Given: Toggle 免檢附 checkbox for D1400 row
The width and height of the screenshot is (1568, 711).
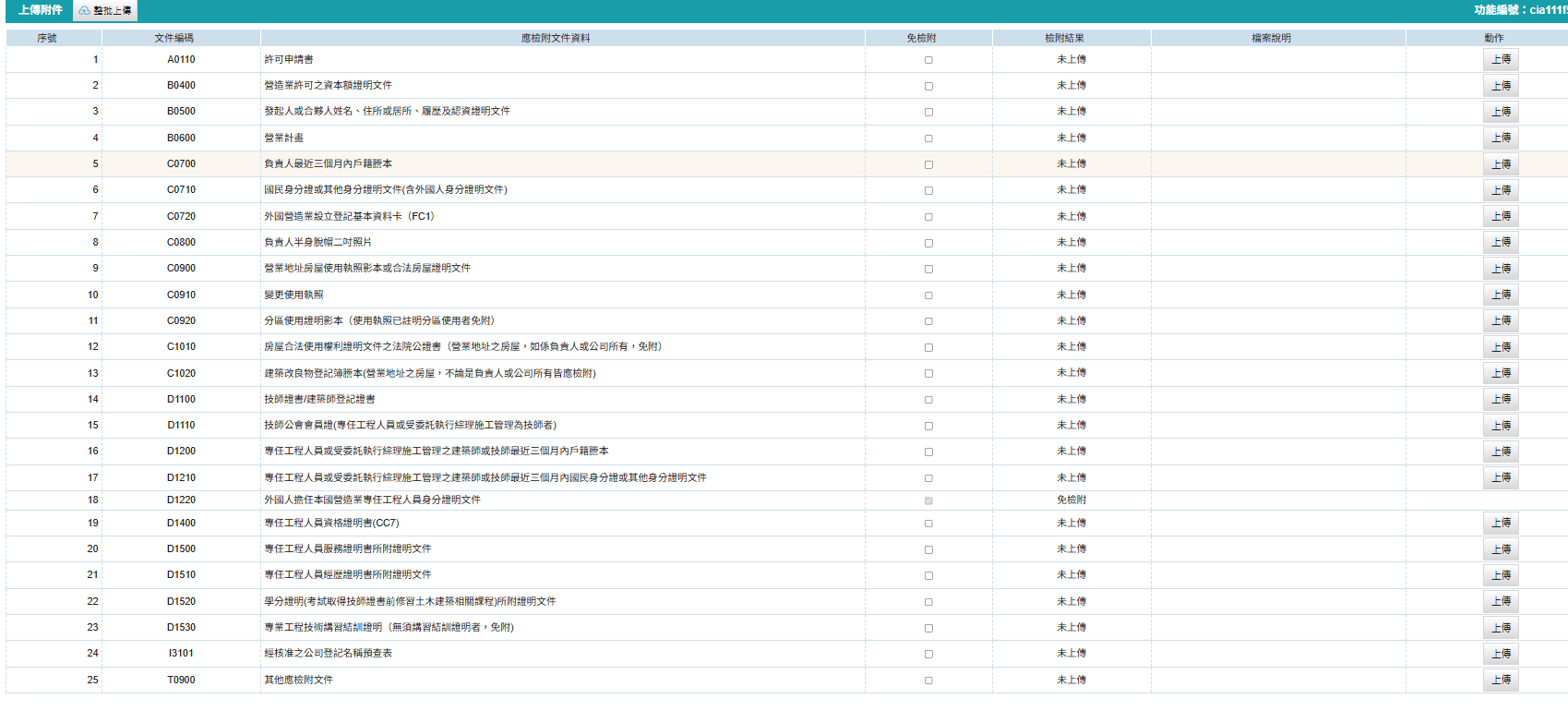Looking at the screenshot, I should click(x=928, y=524).
